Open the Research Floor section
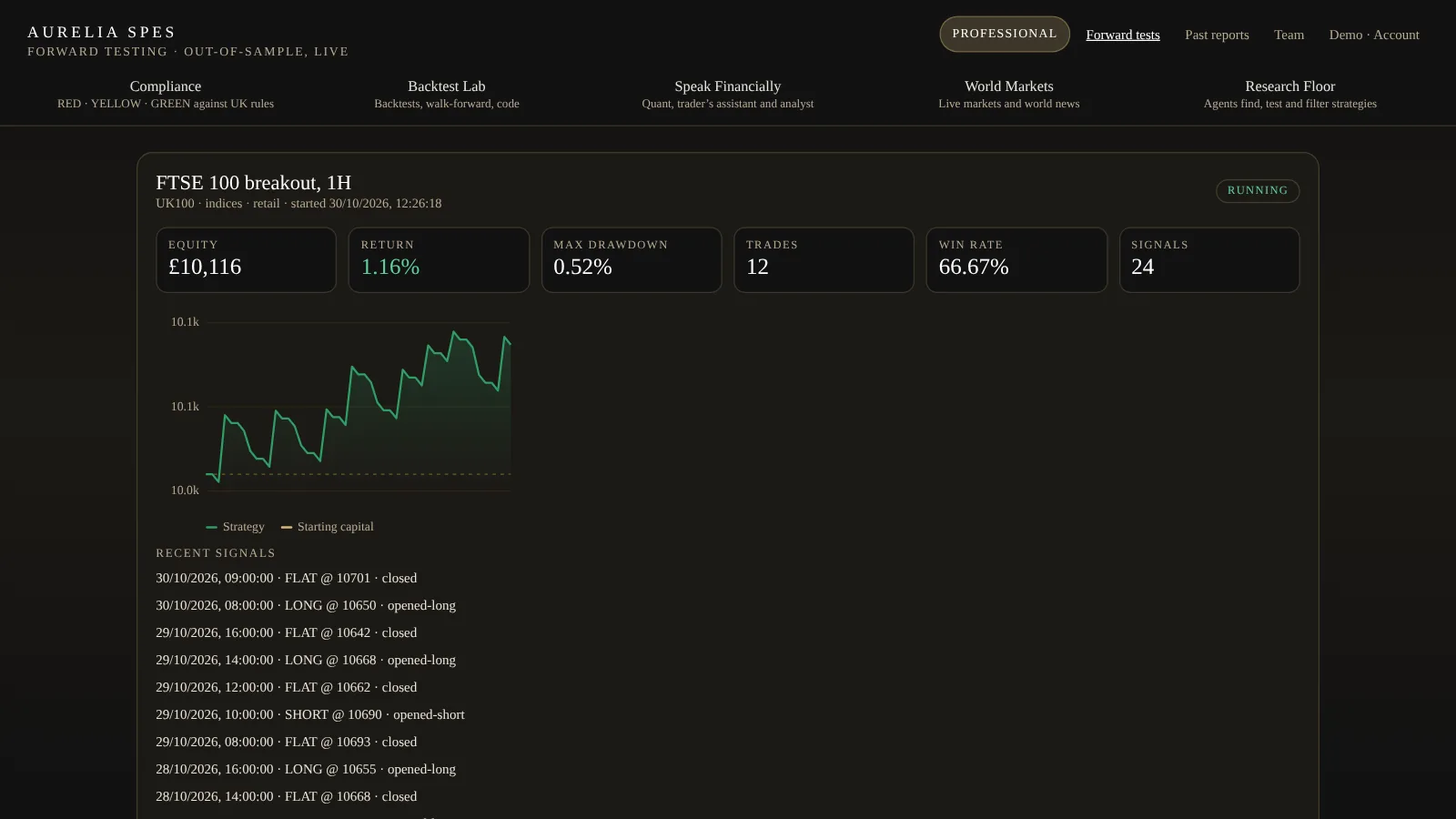The image size is (1456, 819). click(1290, 94)
